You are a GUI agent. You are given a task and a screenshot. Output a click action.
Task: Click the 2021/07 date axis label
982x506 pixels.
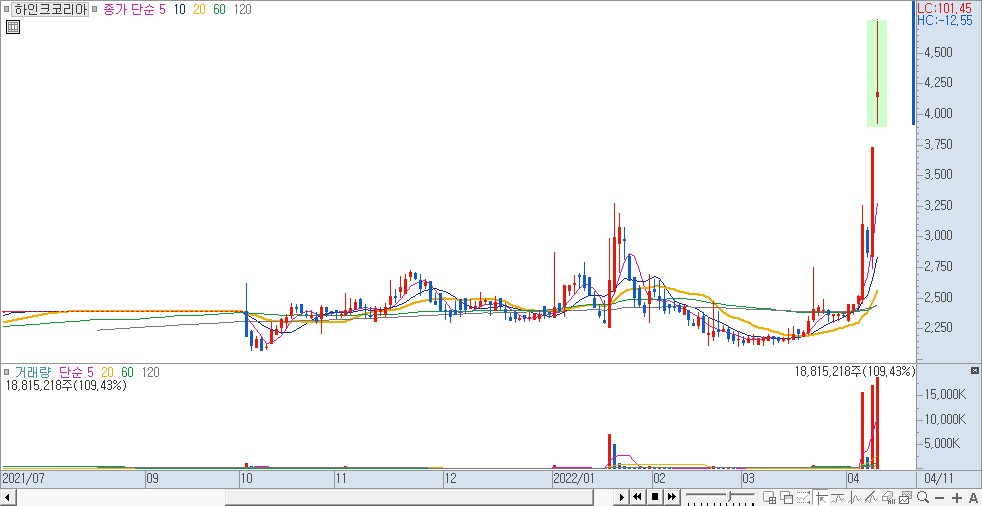pyautogui.click(x=23, y=479)
